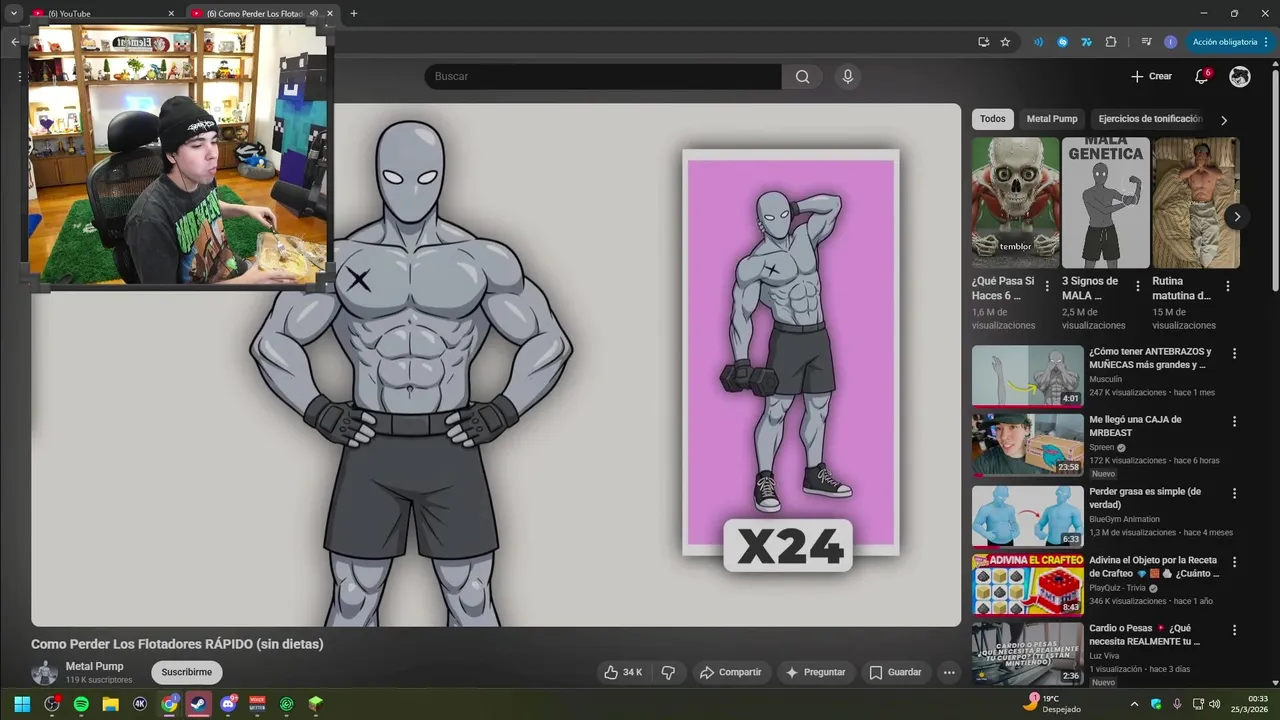Close the 'Como Perder Los Flotadores' tab

tap(330, 13)
